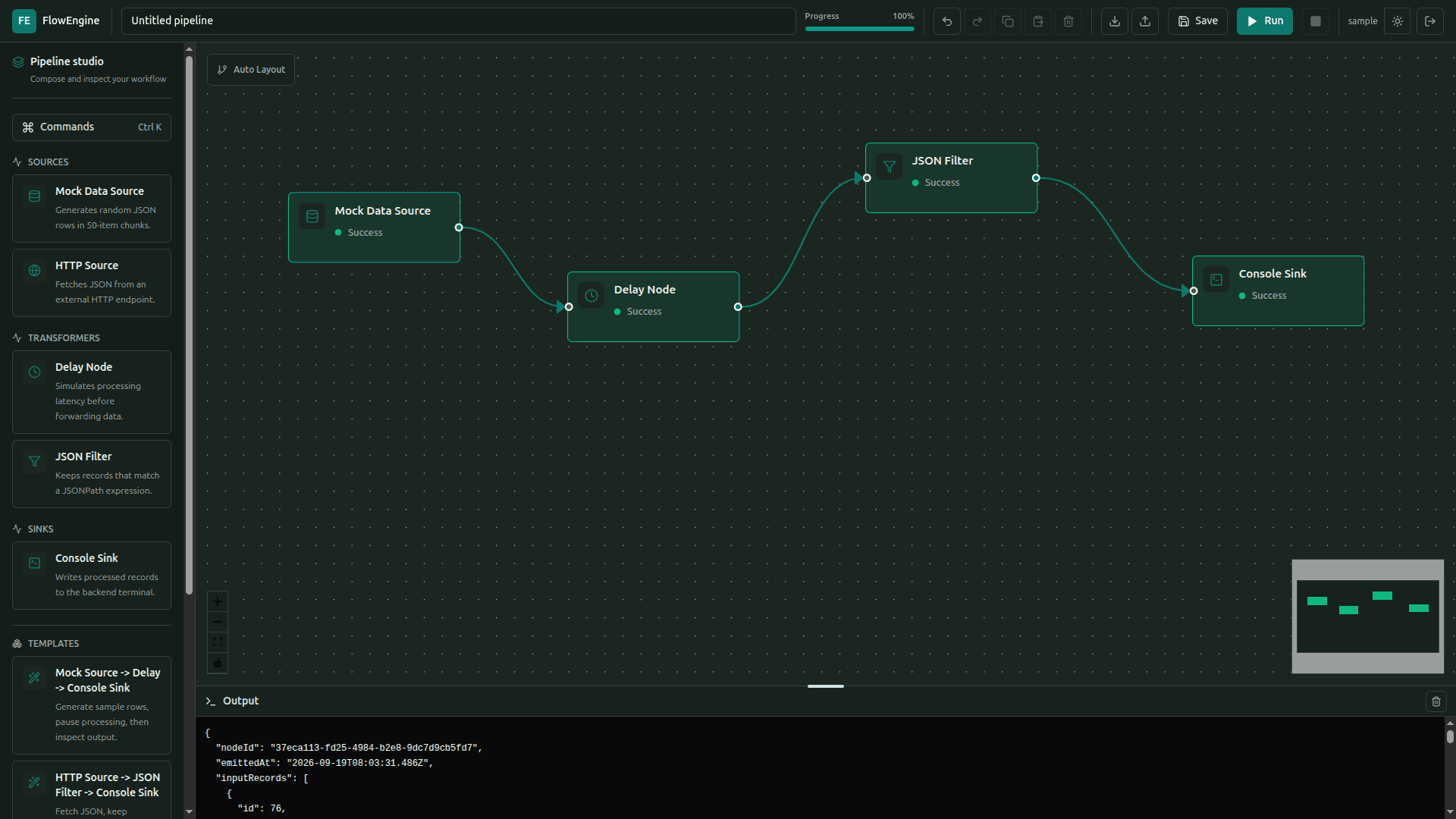Load HTTP Source -> JSON Filter template
1456x819 pixels.
coord(92,790)
